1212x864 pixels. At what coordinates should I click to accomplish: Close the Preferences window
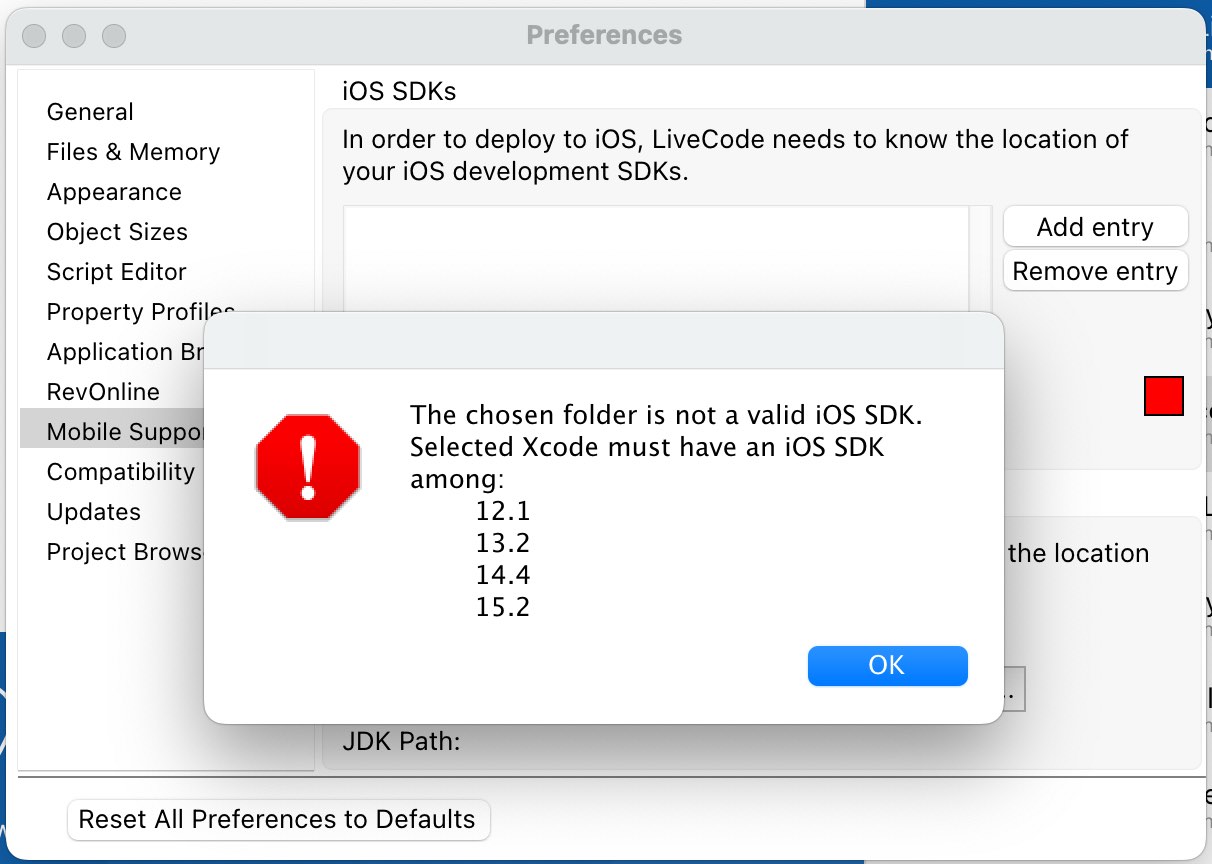[34, 36]
